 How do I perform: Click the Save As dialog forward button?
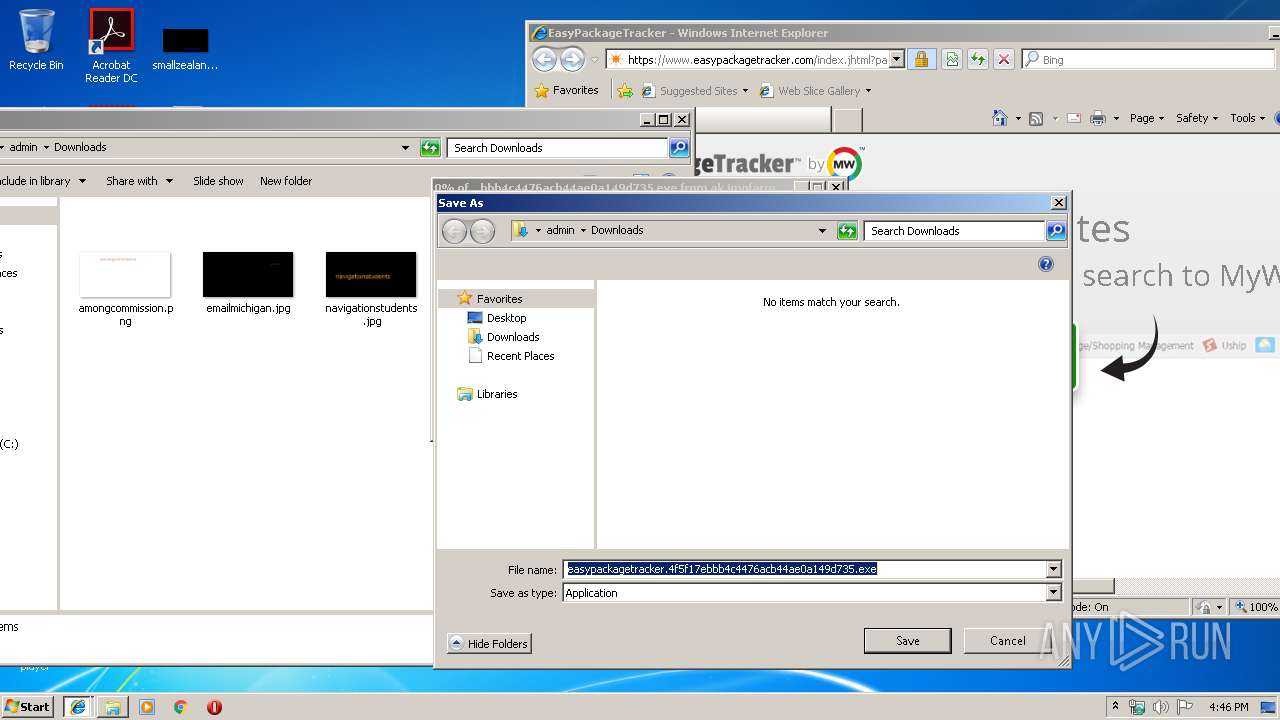point(482,231)
